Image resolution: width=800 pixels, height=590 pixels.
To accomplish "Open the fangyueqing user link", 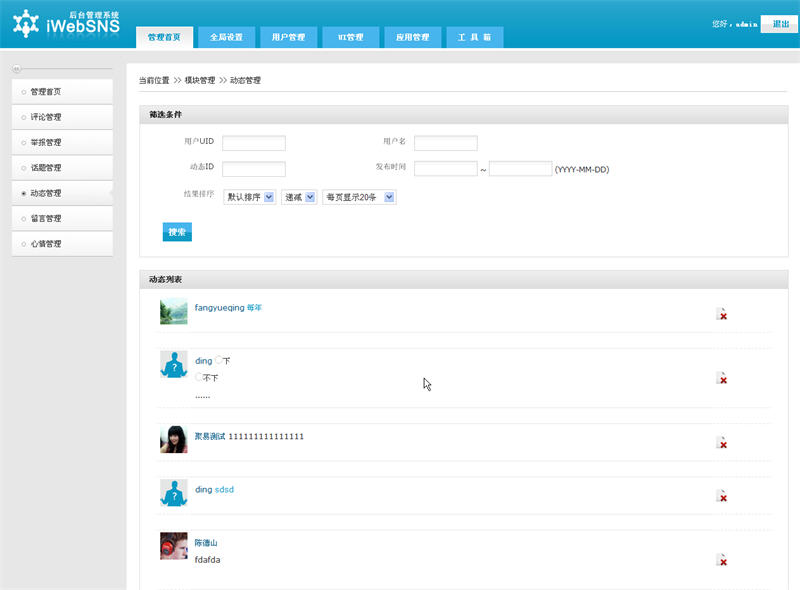I will coord(219,308).
